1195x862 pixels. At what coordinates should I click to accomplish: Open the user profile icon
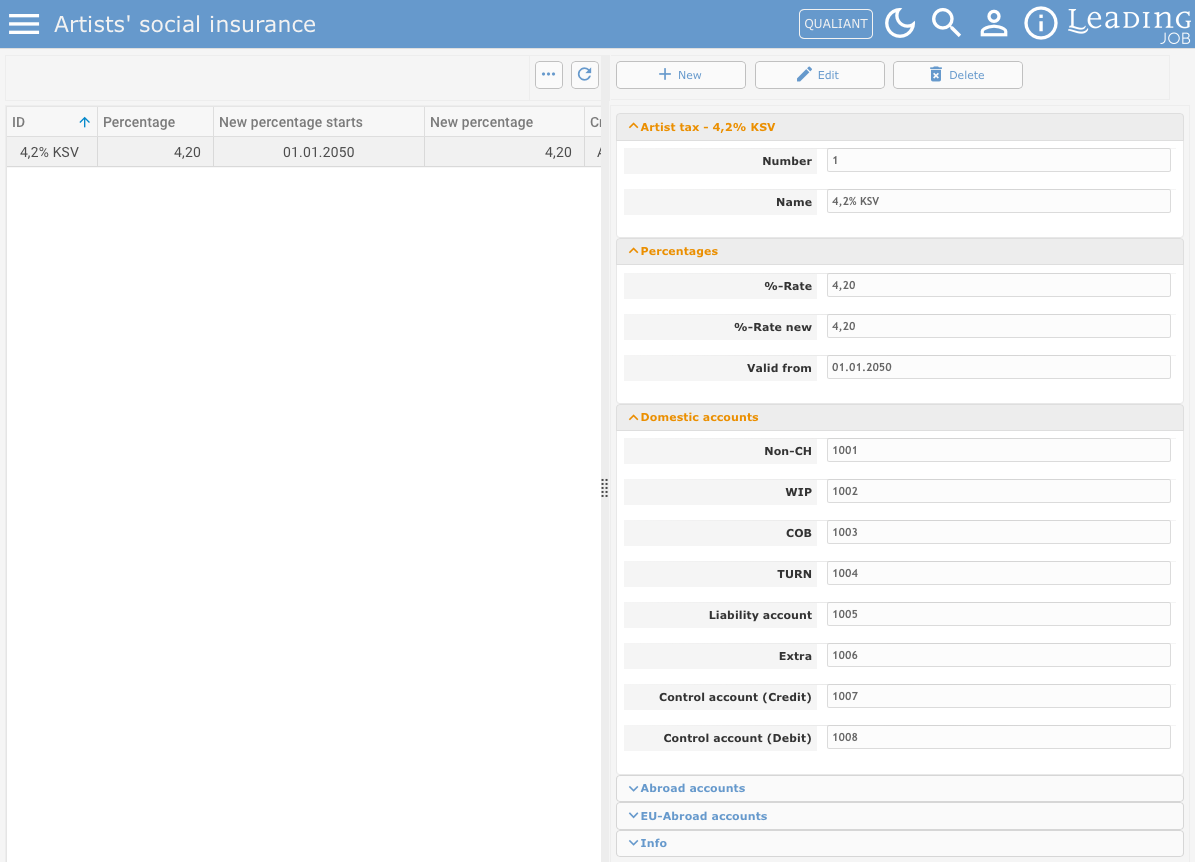point(994,24)
